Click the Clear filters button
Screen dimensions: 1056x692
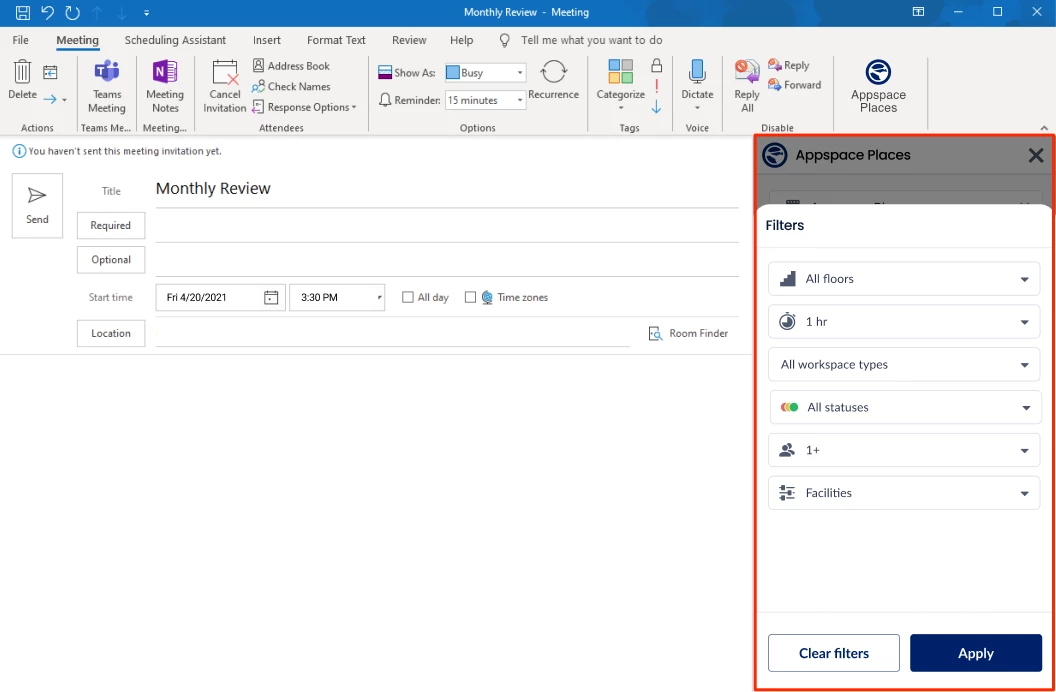coord(834,653)
